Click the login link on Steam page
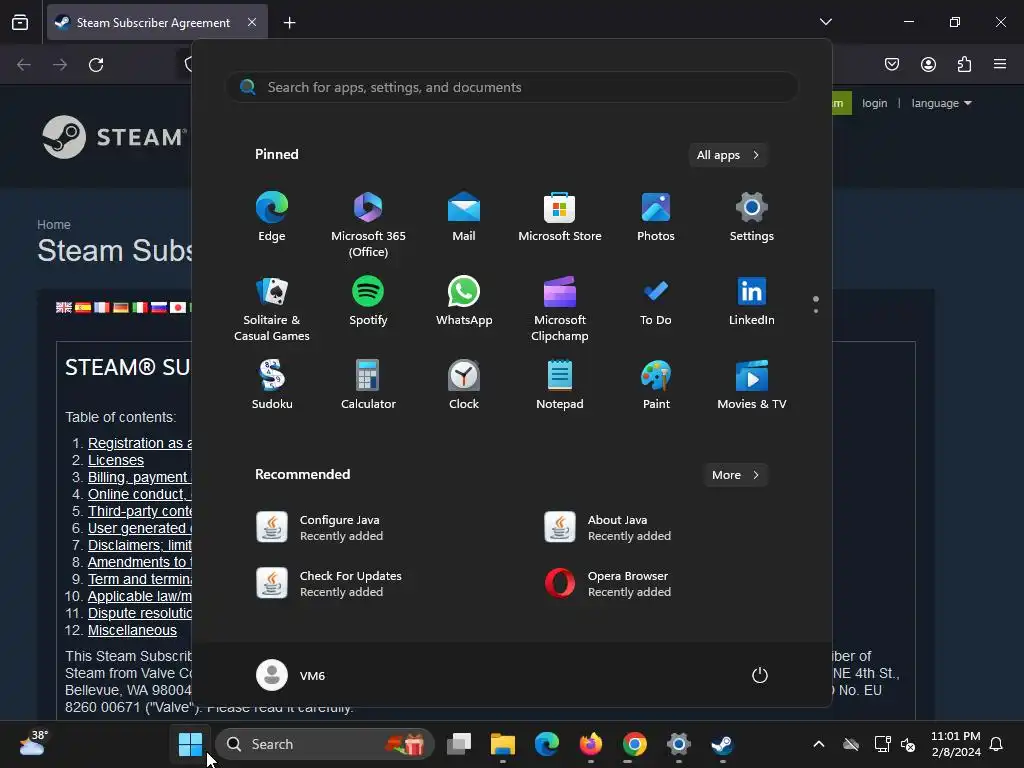Image resolution: width=1024 pixels, height=768 pixels. coord(874,103)
